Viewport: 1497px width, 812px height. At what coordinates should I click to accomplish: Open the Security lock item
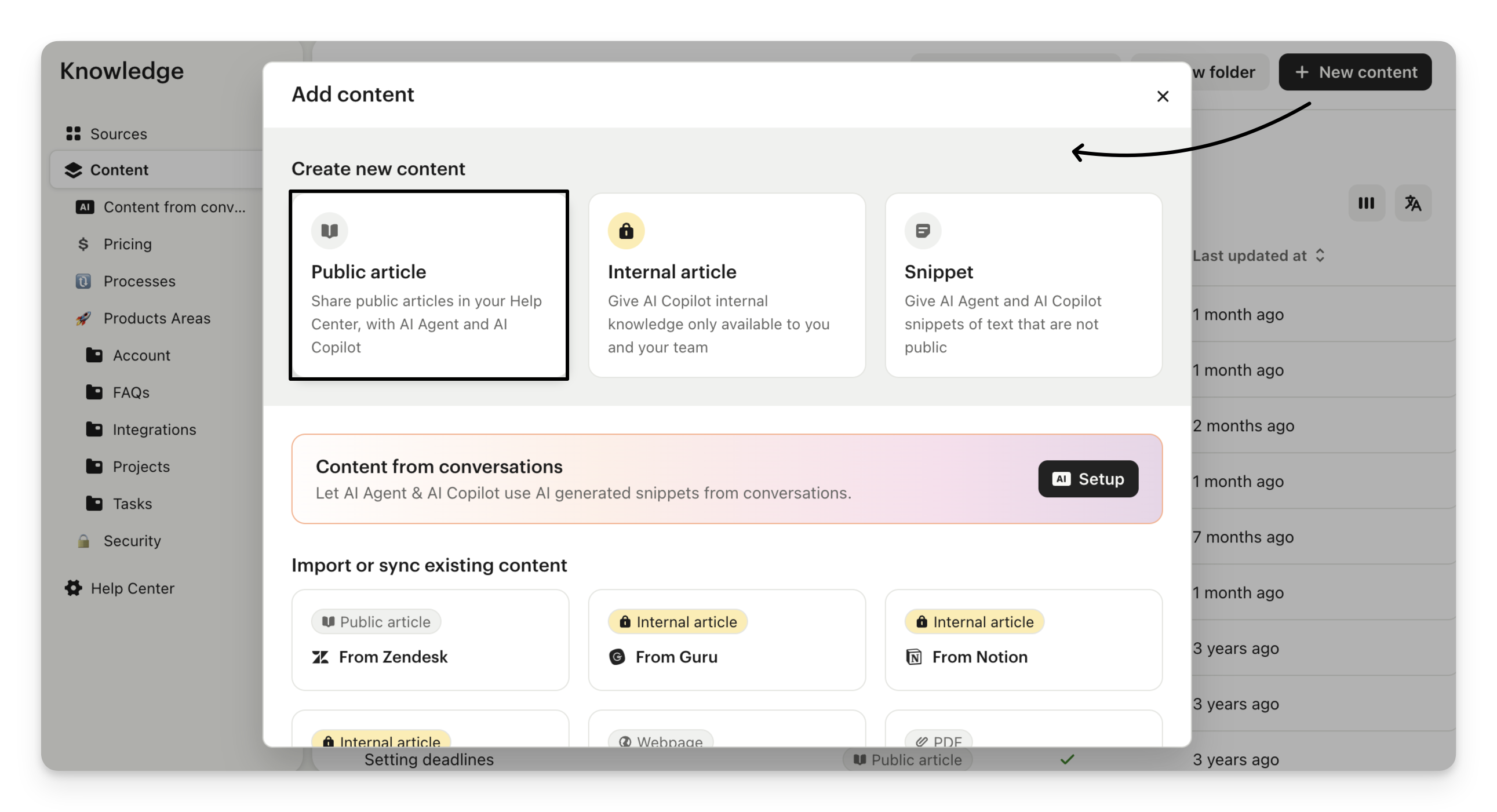click(x=132, y=541)
